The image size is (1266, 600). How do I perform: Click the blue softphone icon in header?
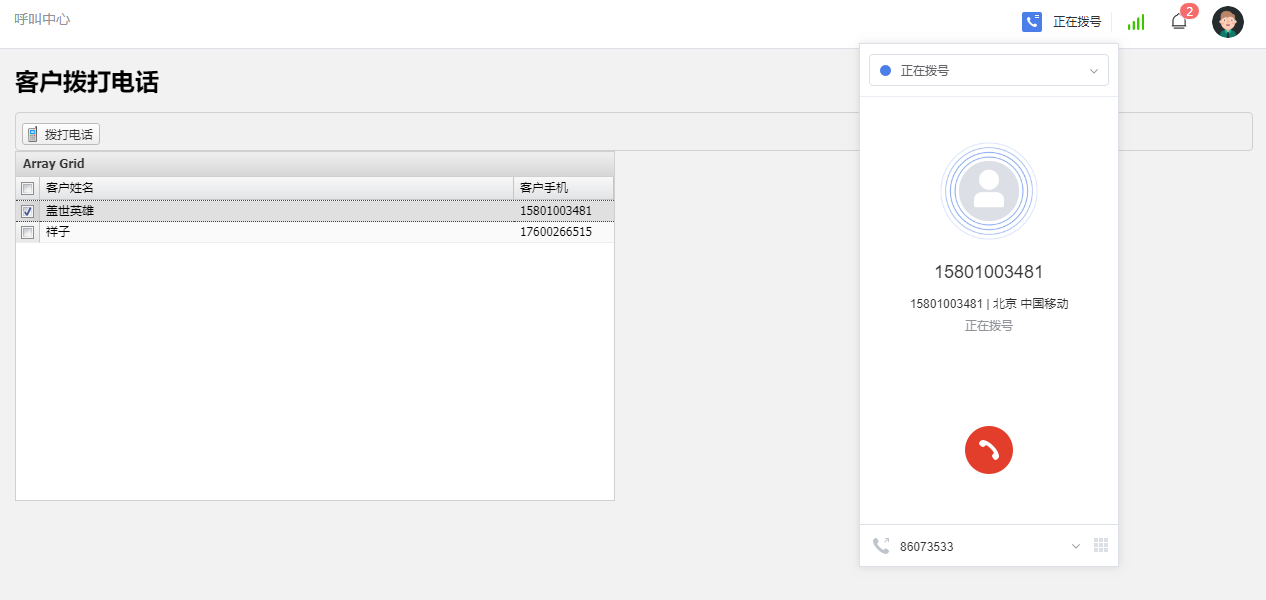click(x=1031, y=22)
